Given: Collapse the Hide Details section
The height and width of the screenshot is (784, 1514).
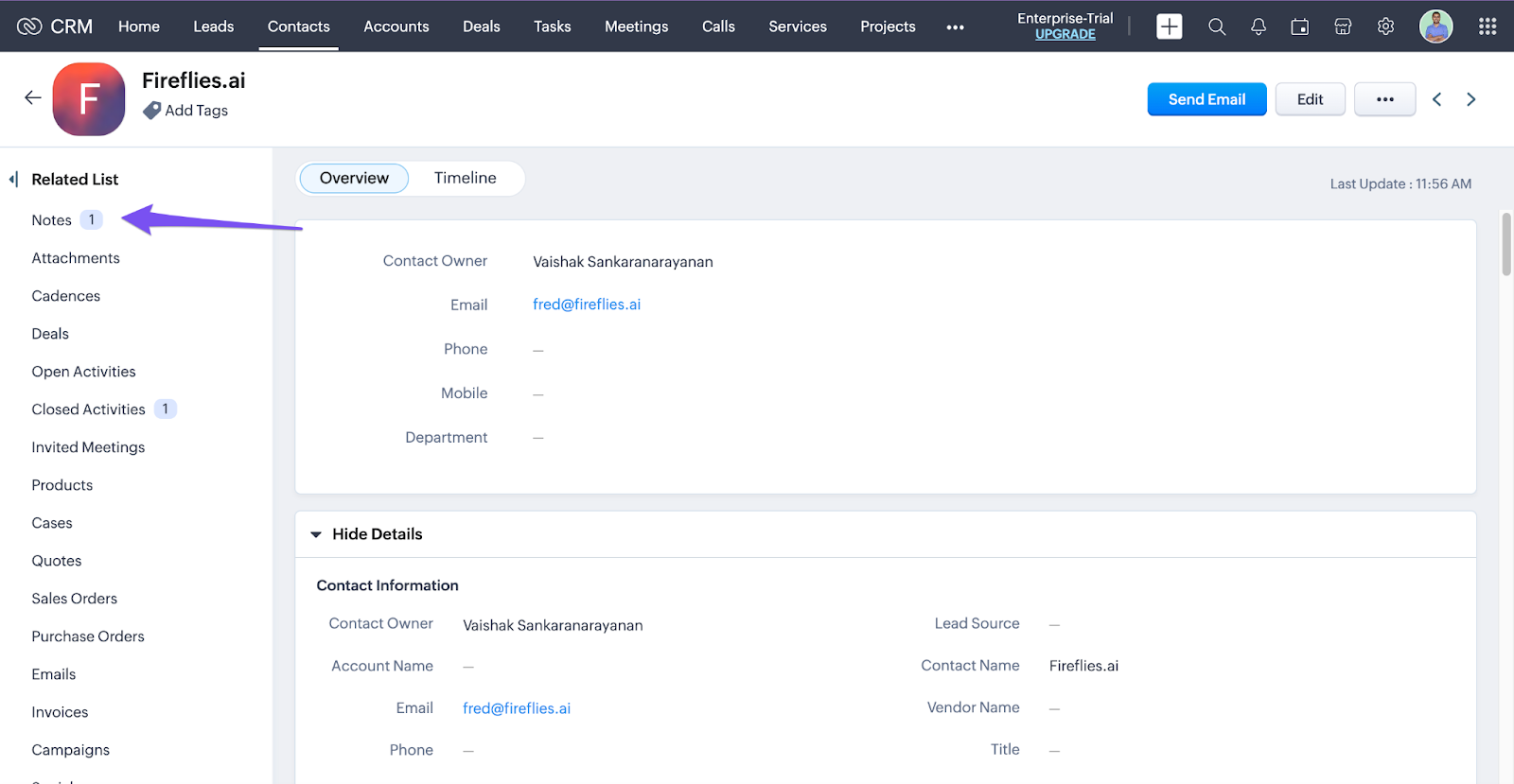Looking at the screenshot, I should coord(316,534).
